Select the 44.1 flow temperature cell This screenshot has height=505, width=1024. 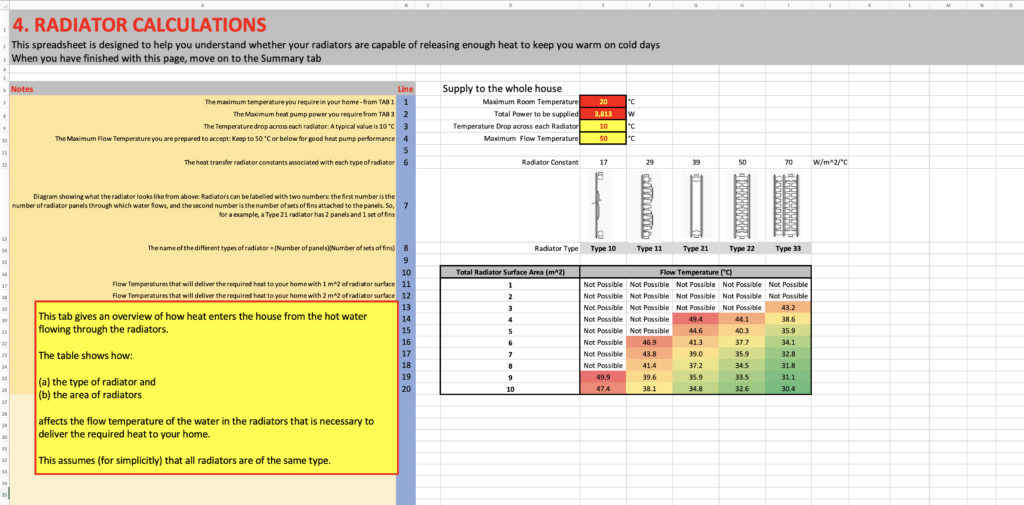click(x=742, y=319)
